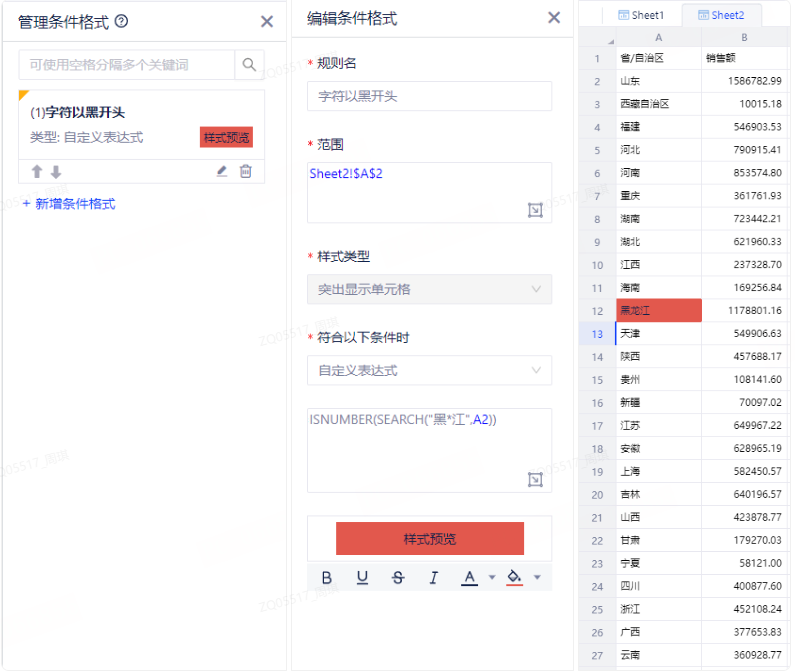The image size is (795, 672).
Task: Click the range picker icon in 范围 box
Action: tap(535, 210)
